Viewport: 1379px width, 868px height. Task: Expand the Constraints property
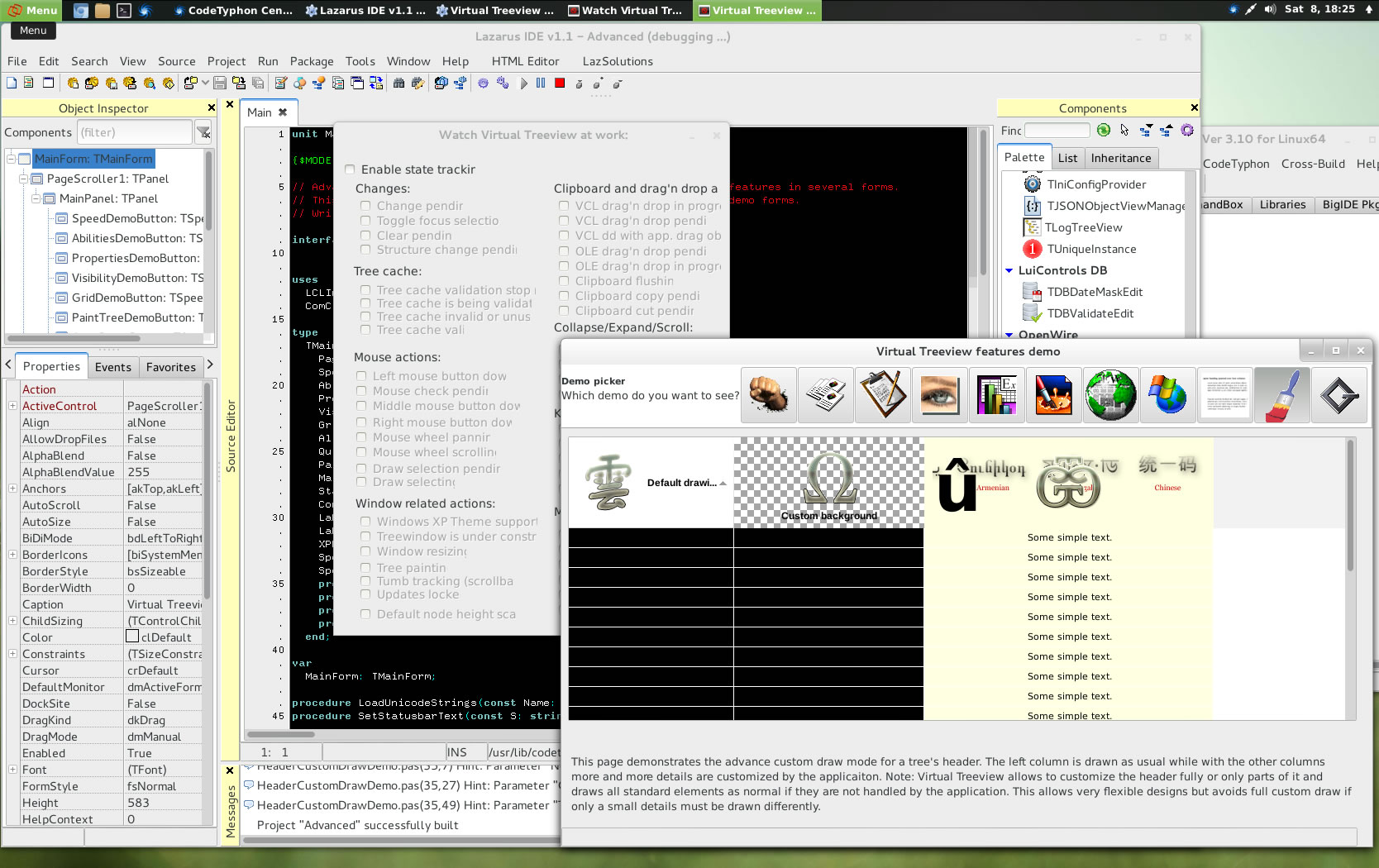(12, 654)
